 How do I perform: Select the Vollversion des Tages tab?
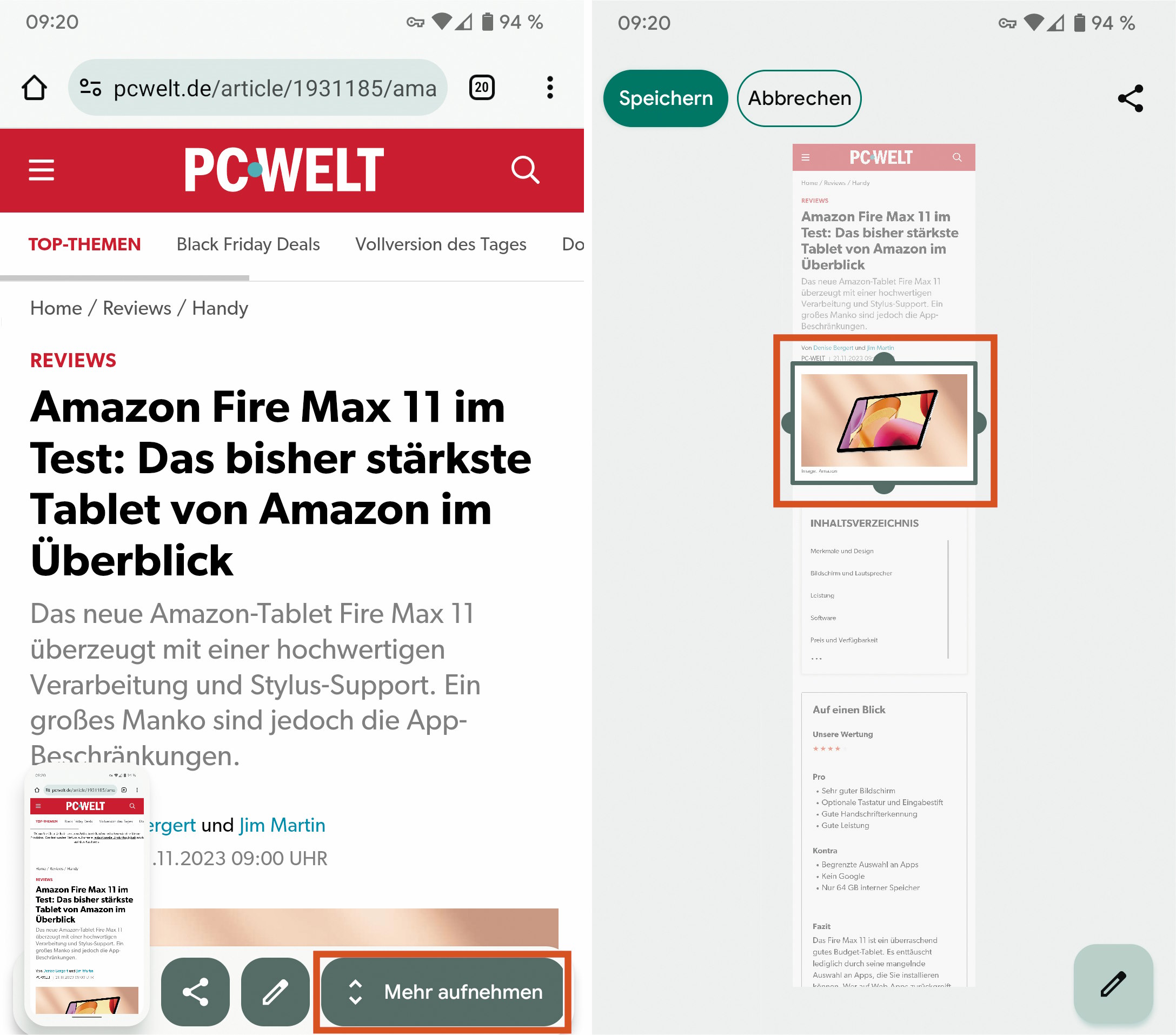440,243
